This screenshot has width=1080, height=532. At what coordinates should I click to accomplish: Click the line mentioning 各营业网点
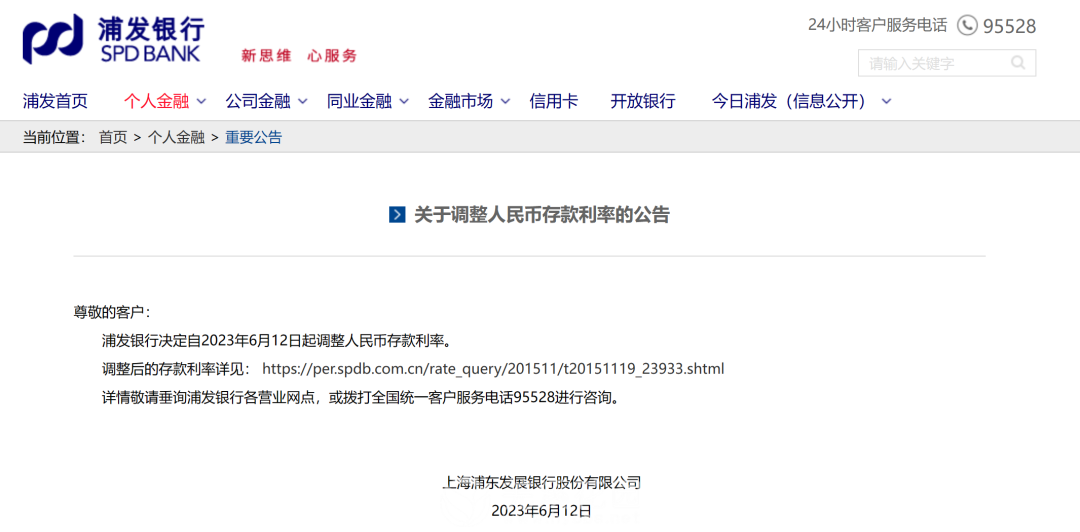[360, 398]
